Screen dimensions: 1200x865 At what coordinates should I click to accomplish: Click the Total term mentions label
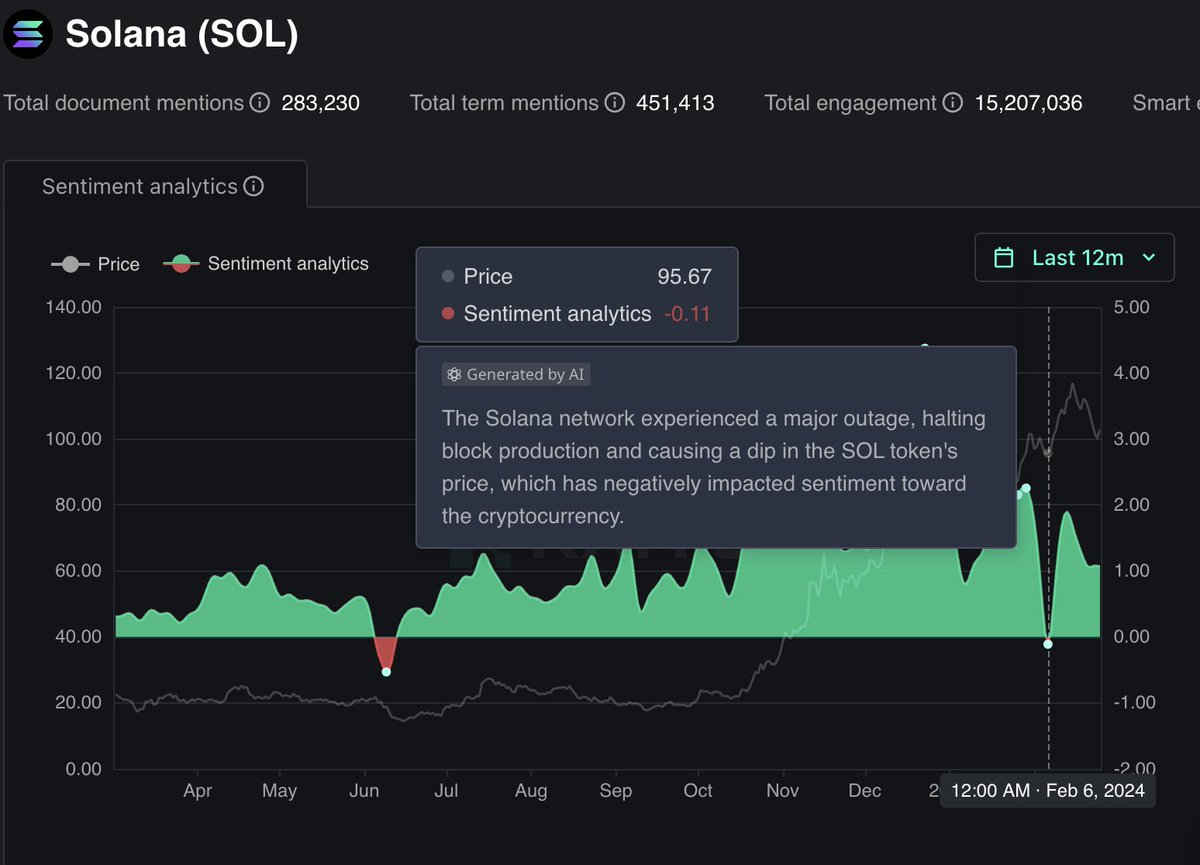(x=504, y=103)
